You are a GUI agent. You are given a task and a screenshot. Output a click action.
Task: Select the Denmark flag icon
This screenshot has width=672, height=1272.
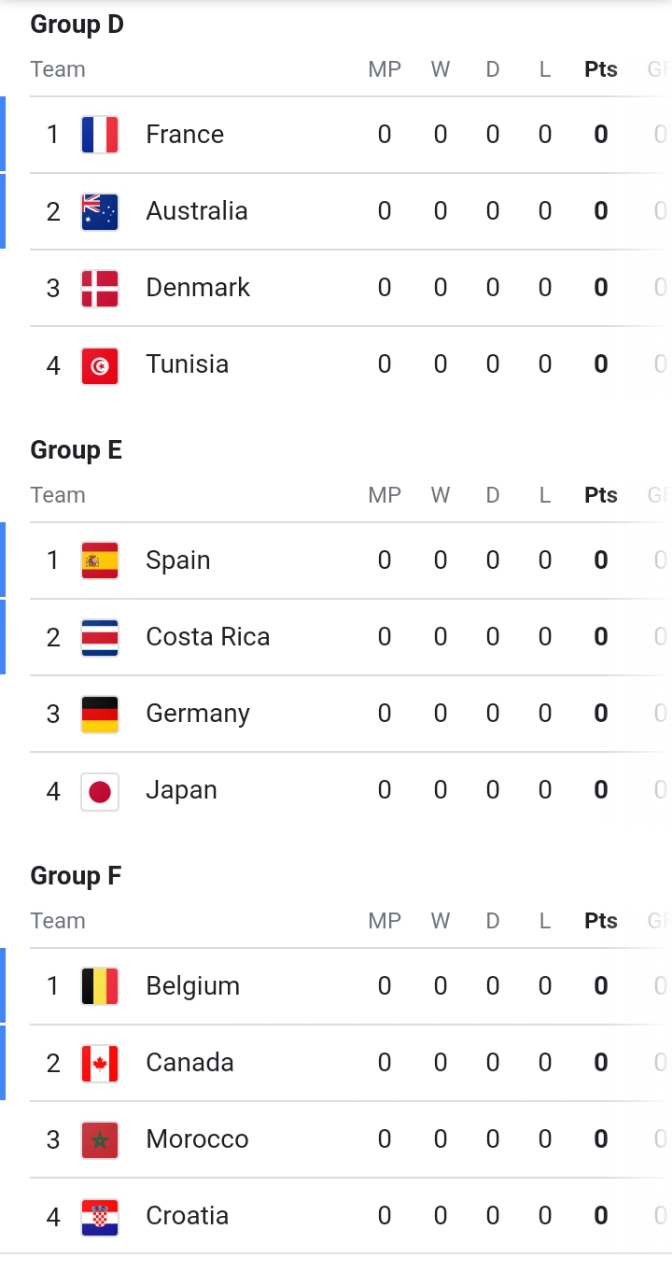[100, 288]
